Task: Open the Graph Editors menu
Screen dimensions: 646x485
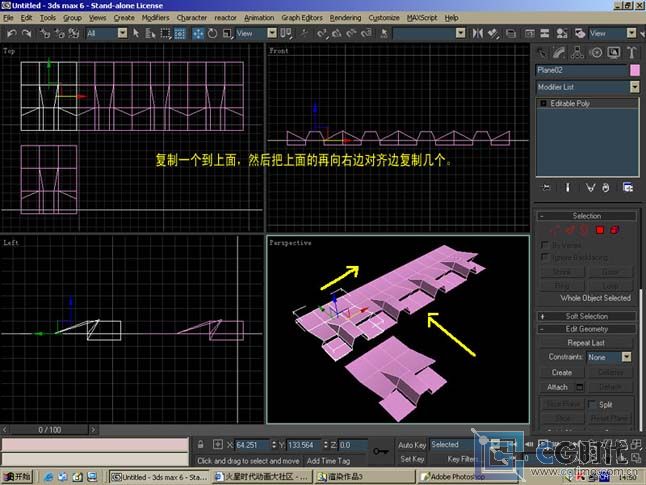Action: coord(302,18)
